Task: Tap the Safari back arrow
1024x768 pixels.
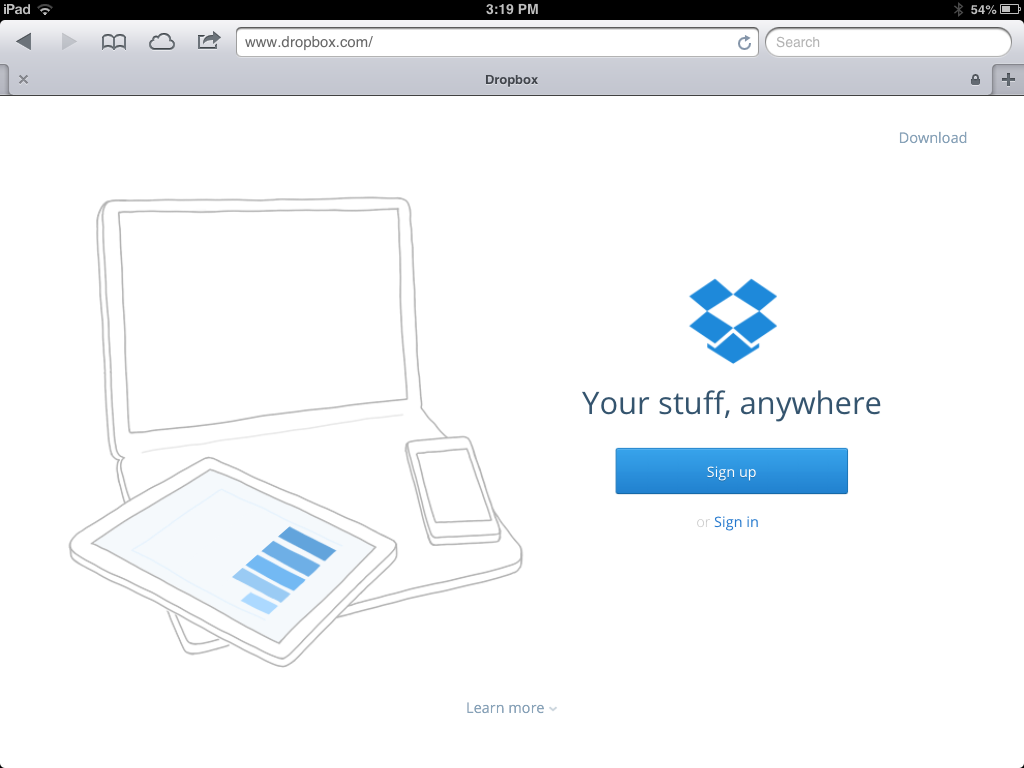Action: [x=24, y=42]
